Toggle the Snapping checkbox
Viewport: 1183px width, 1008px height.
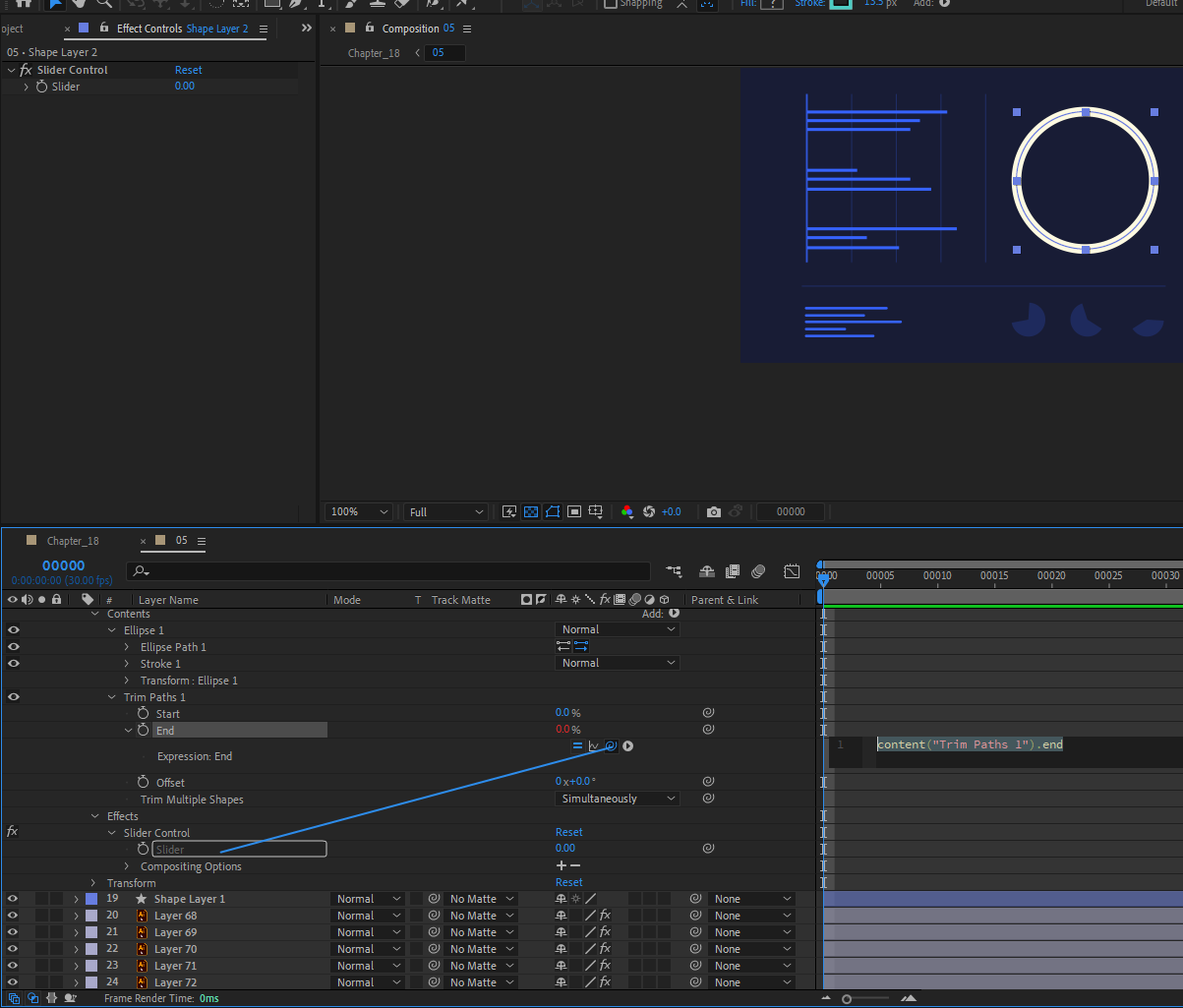pyautogui.click(x=611, y=4)
